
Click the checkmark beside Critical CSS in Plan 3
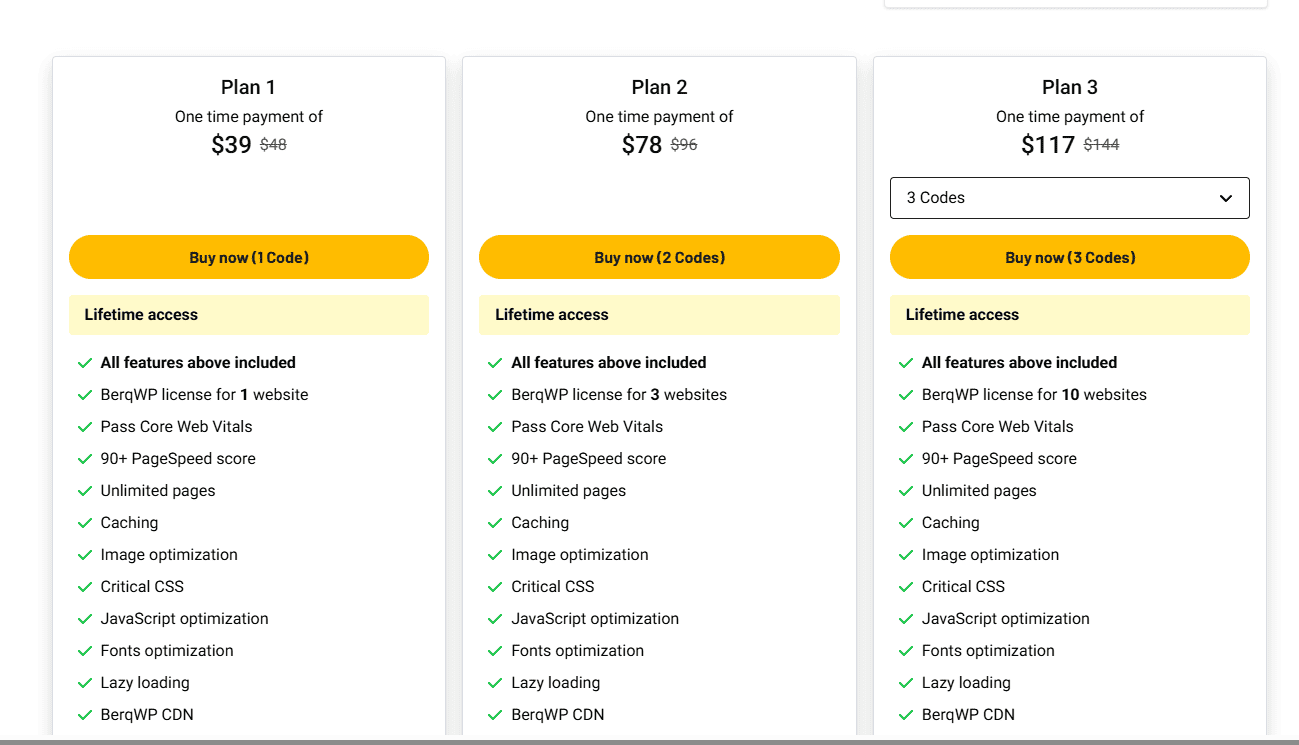(906, 586)
